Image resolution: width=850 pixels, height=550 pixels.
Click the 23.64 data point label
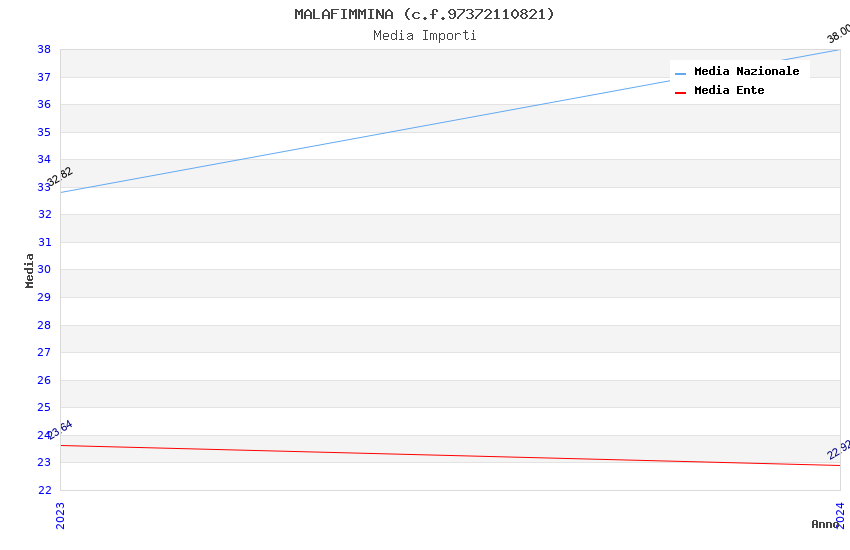[60, 430]
